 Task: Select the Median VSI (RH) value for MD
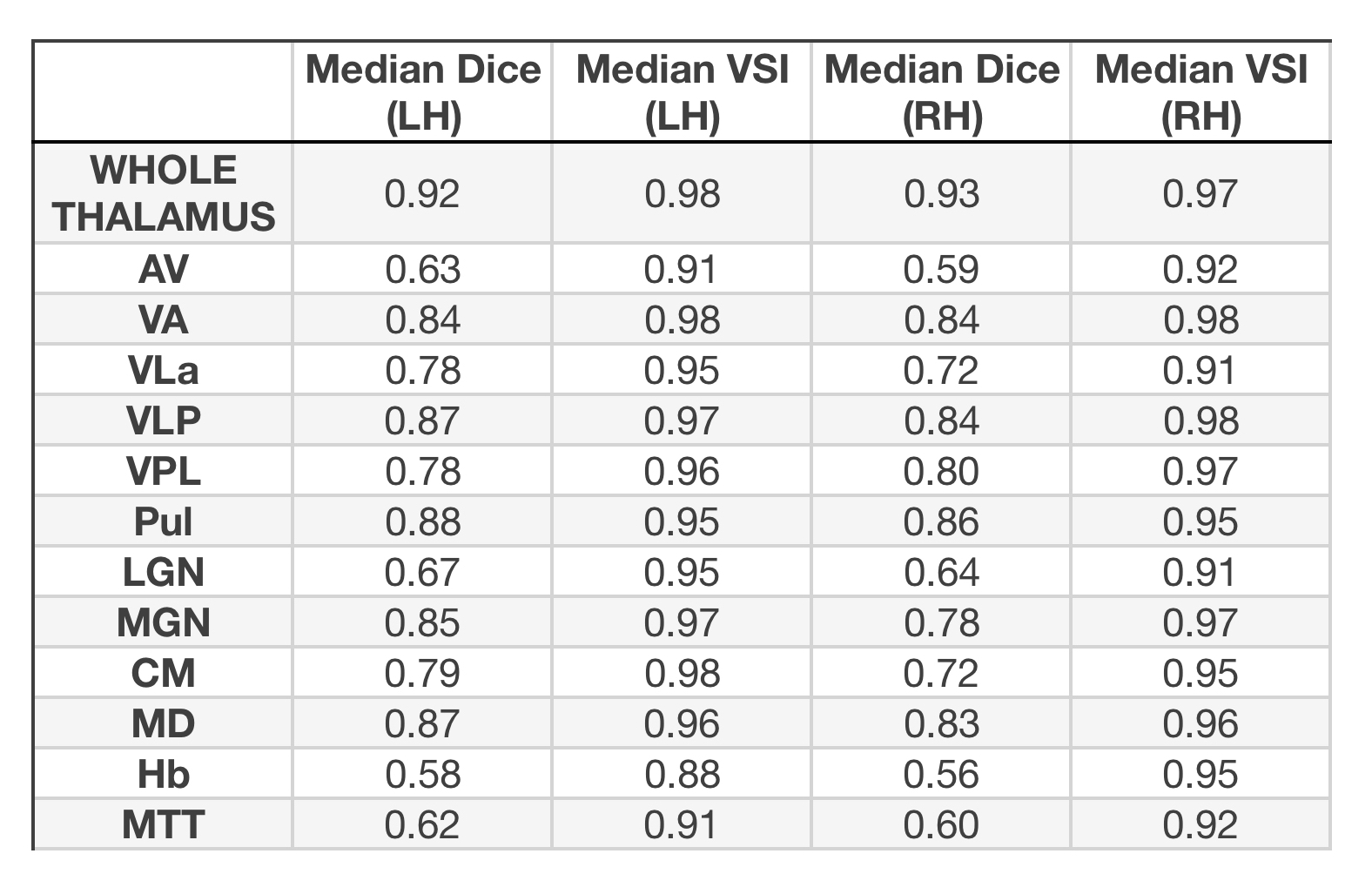[x=1201, y=724]
